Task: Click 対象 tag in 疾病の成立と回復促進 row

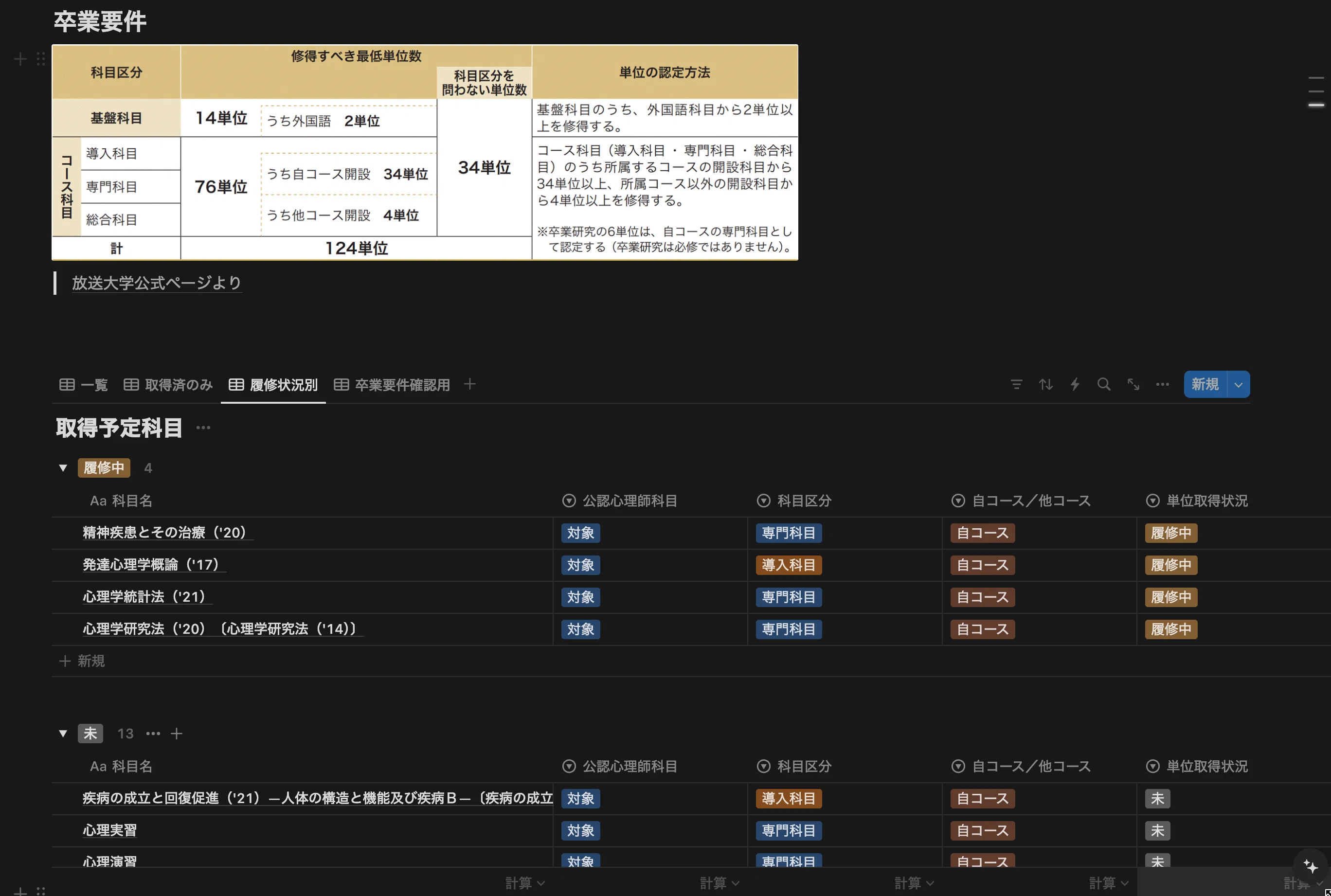Action: click(x=581, y=798)
